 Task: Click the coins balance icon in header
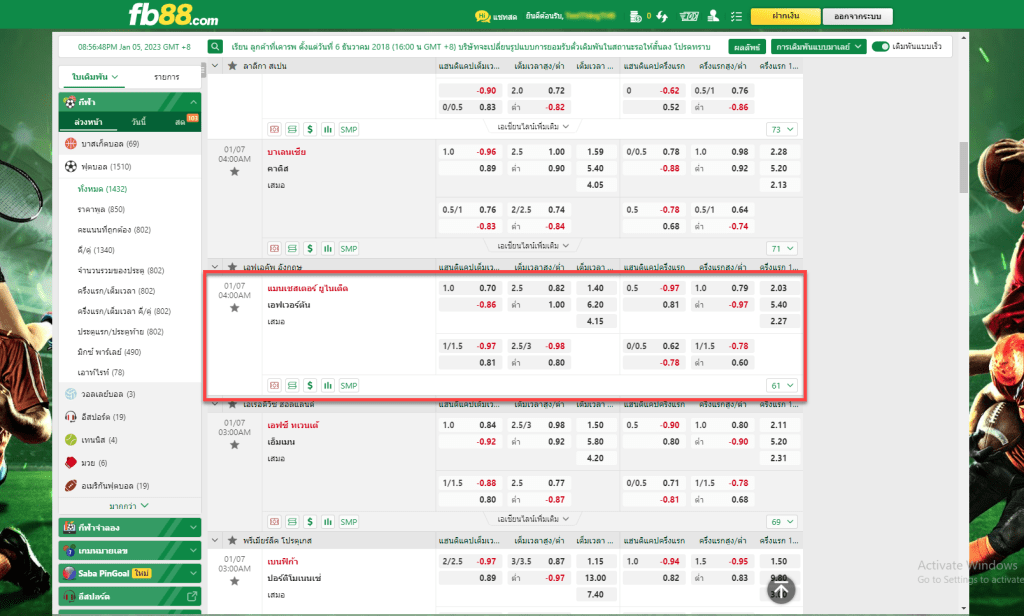click(635, 16)
